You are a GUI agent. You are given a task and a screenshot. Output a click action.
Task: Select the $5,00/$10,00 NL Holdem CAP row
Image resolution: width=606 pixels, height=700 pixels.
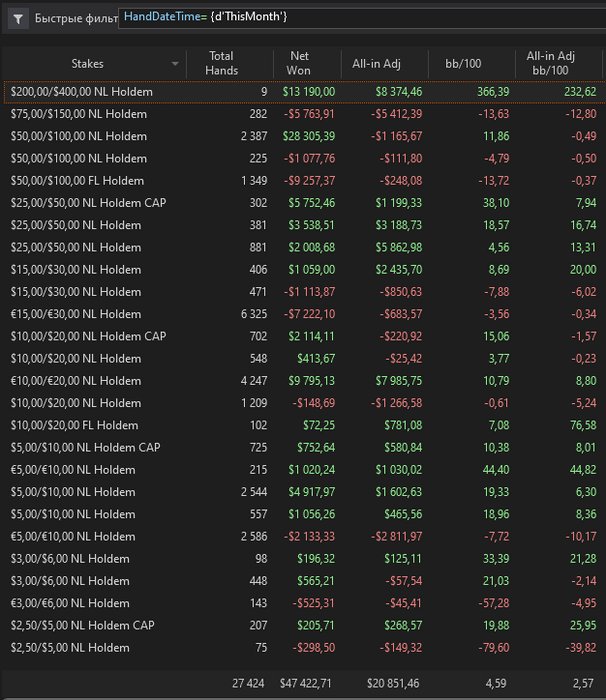(305, 448)
